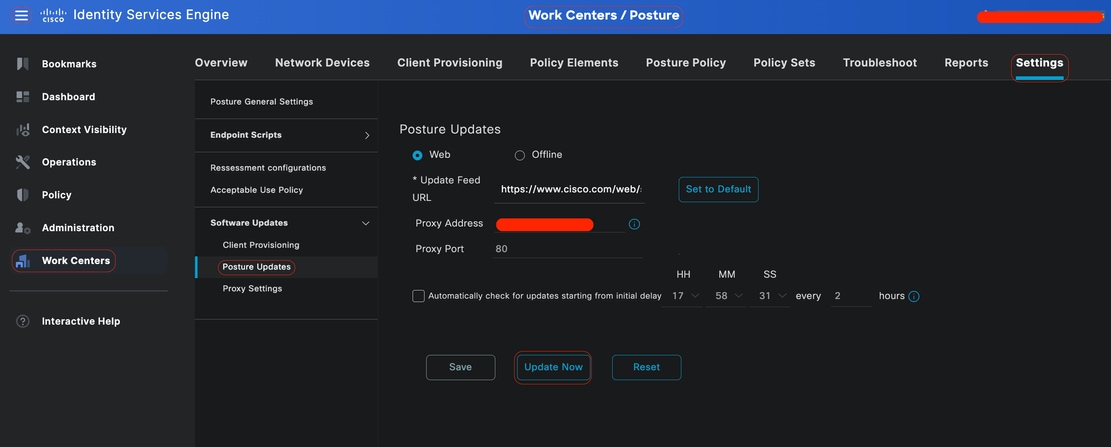Click the Identity Services Engine title
Screen dimensions: 1111x447
pyautogui.click(x=151, y=15)
